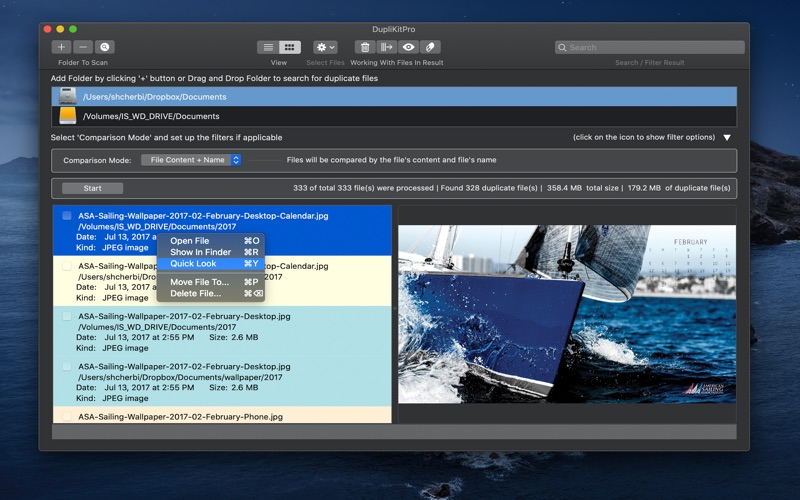This screenshot has height=500, width=800.
Task: Click the eraser clear results icon
Action: pyautogui.click(x=430, y=47)
